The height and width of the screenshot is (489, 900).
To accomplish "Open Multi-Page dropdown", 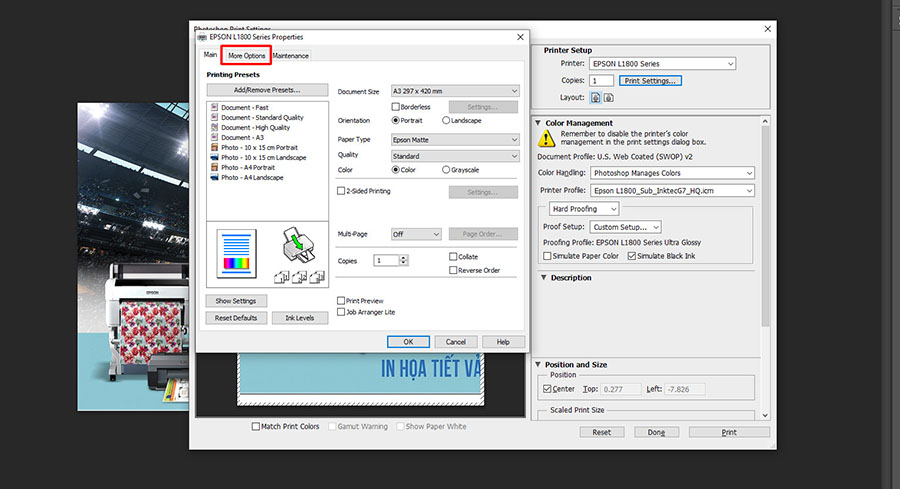I will [x=416, y=234].
